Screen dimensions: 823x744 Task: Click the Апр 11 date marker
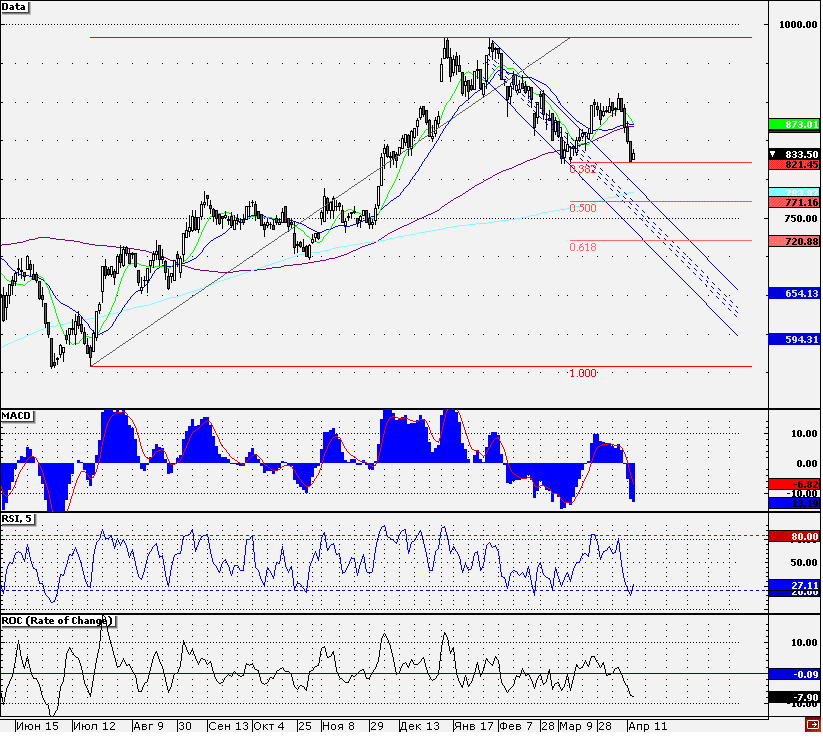coord(648,726)
